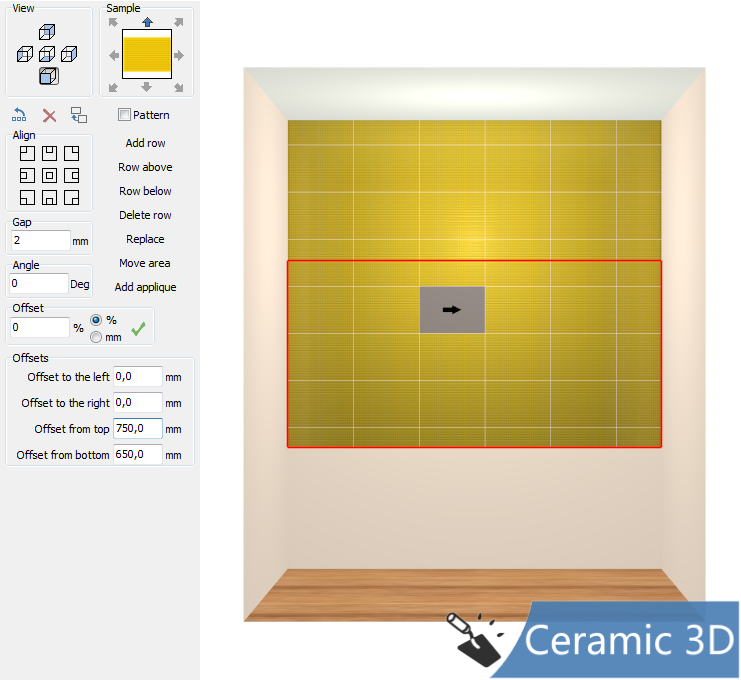The height and width of the screenshot is (680, 741).
Task: Align tiles to center
Action: tap(49, 176)
